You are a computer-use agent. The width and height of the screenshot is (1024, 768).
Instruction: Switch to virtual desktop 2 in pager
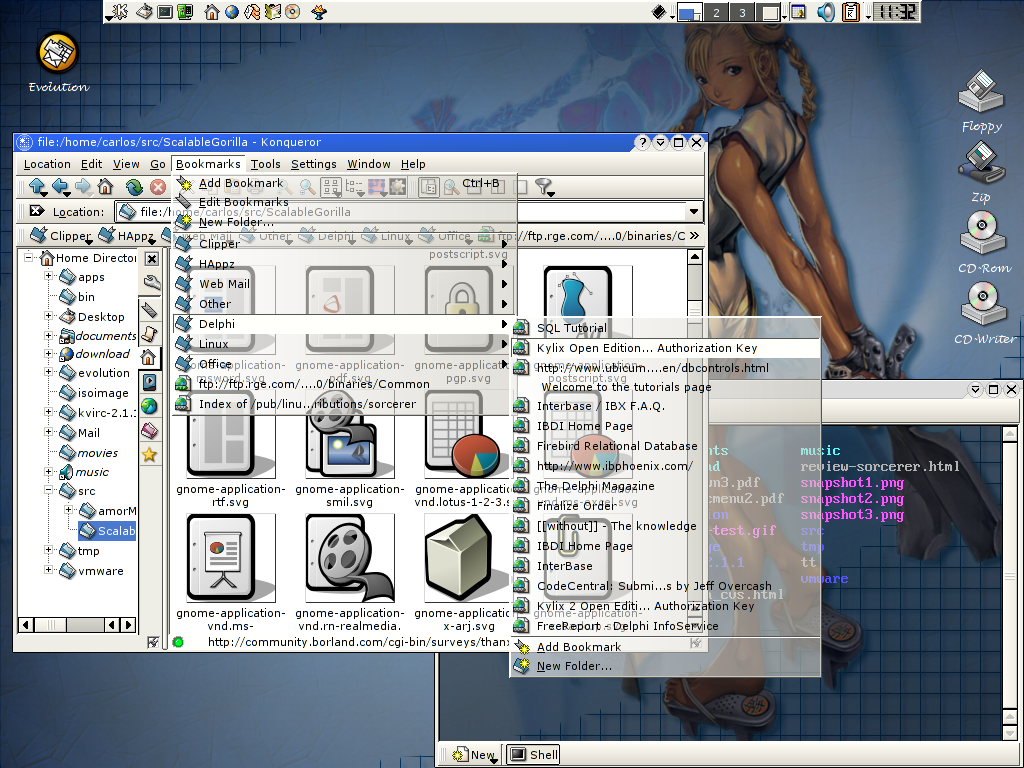[716, 12]
